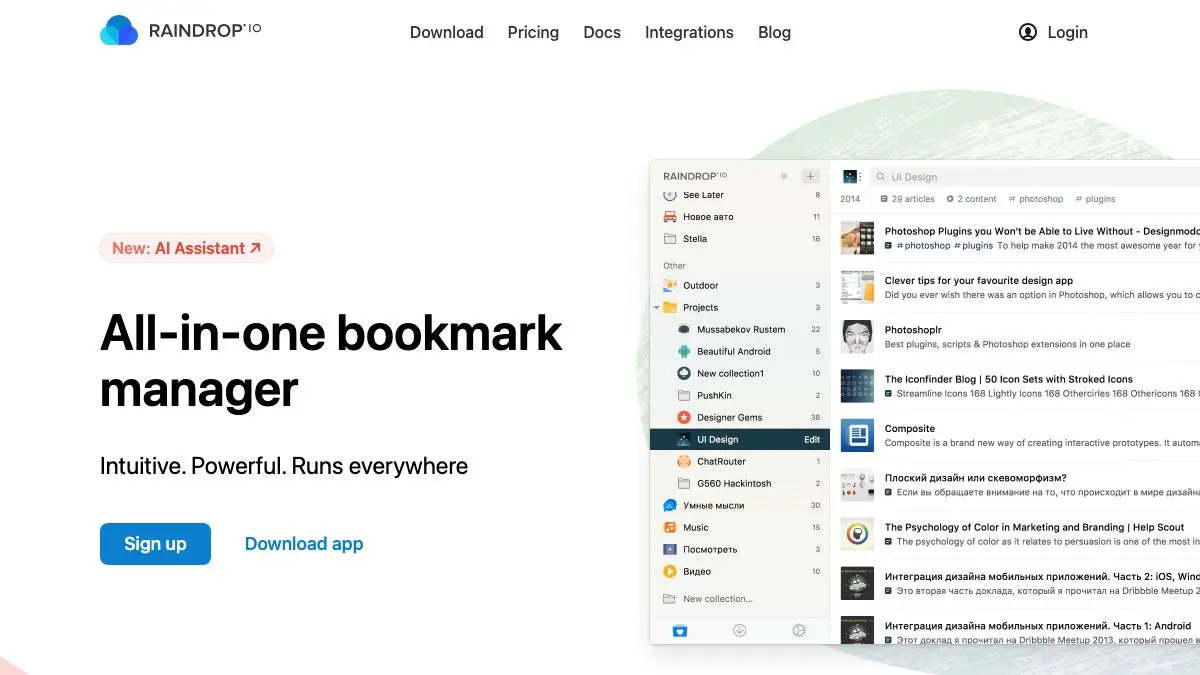
Task: Open the Integrations page
Action: [x=689, y=32]
